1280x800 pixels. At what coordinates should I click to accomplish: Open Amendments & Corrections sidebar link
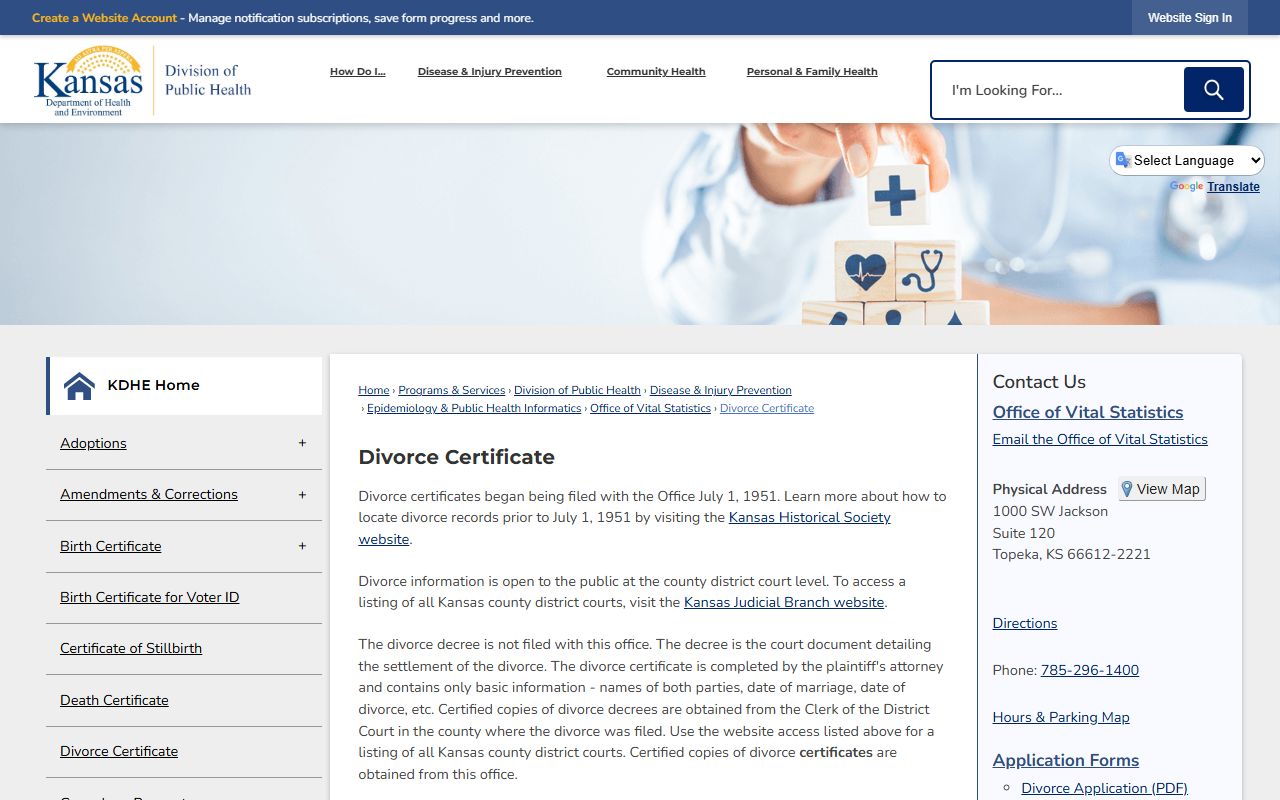pos(149,495)
